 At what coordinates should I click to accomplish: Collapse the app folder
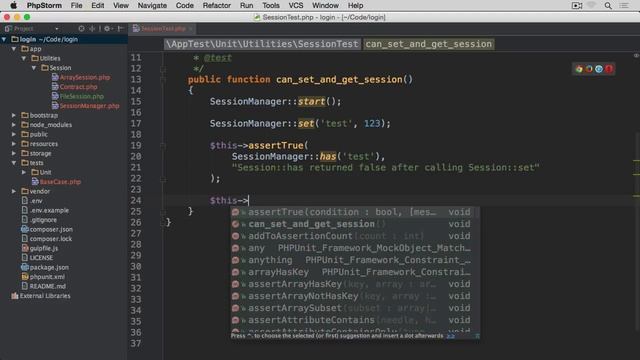tap(14, 49)
